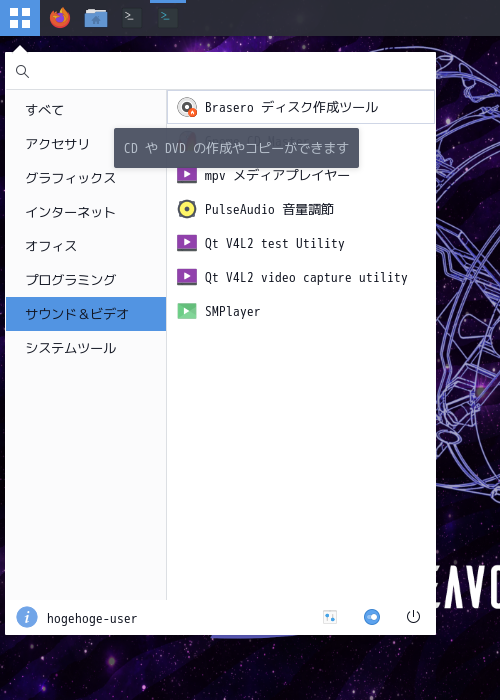Click the hogehoge-user name
500x700 pixels.
pyautogui.click(x=92, y=618)
